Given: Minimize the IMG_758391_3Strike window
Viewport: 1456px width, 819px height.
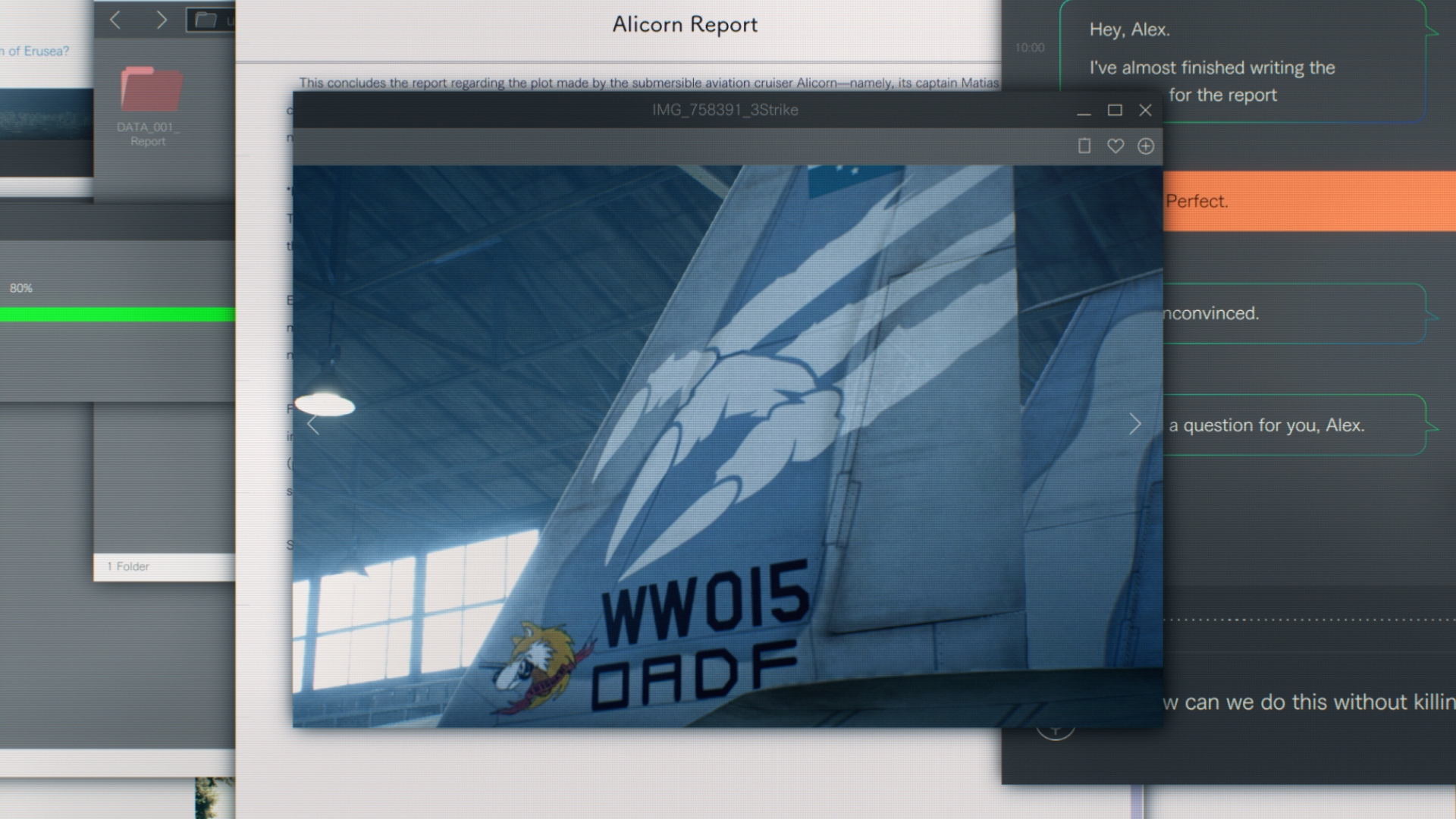Looking at the screenshot, I should tap(1084, 111).
